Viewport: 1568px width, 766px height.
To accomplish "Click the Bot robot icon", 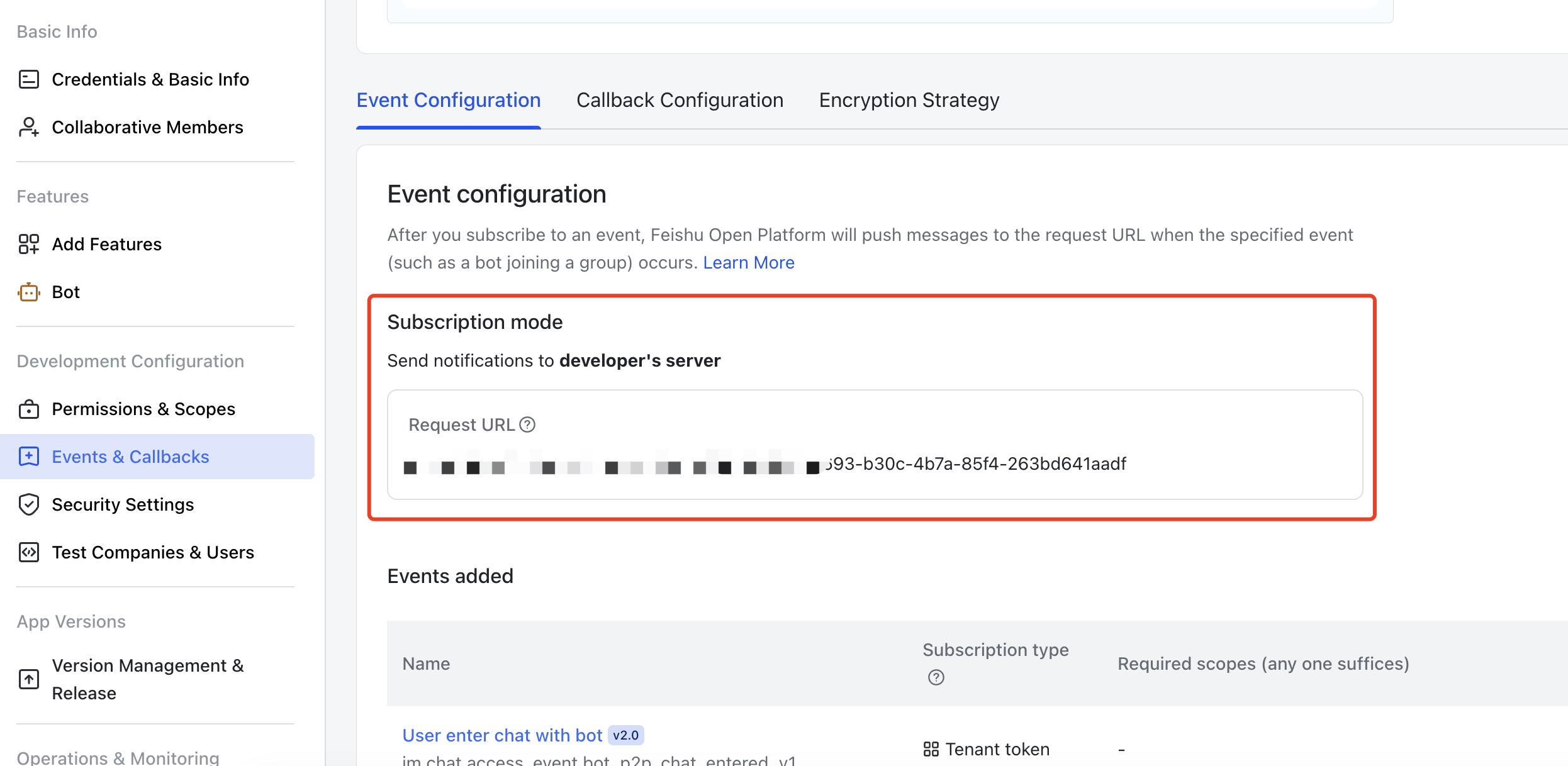I will 29,292.
